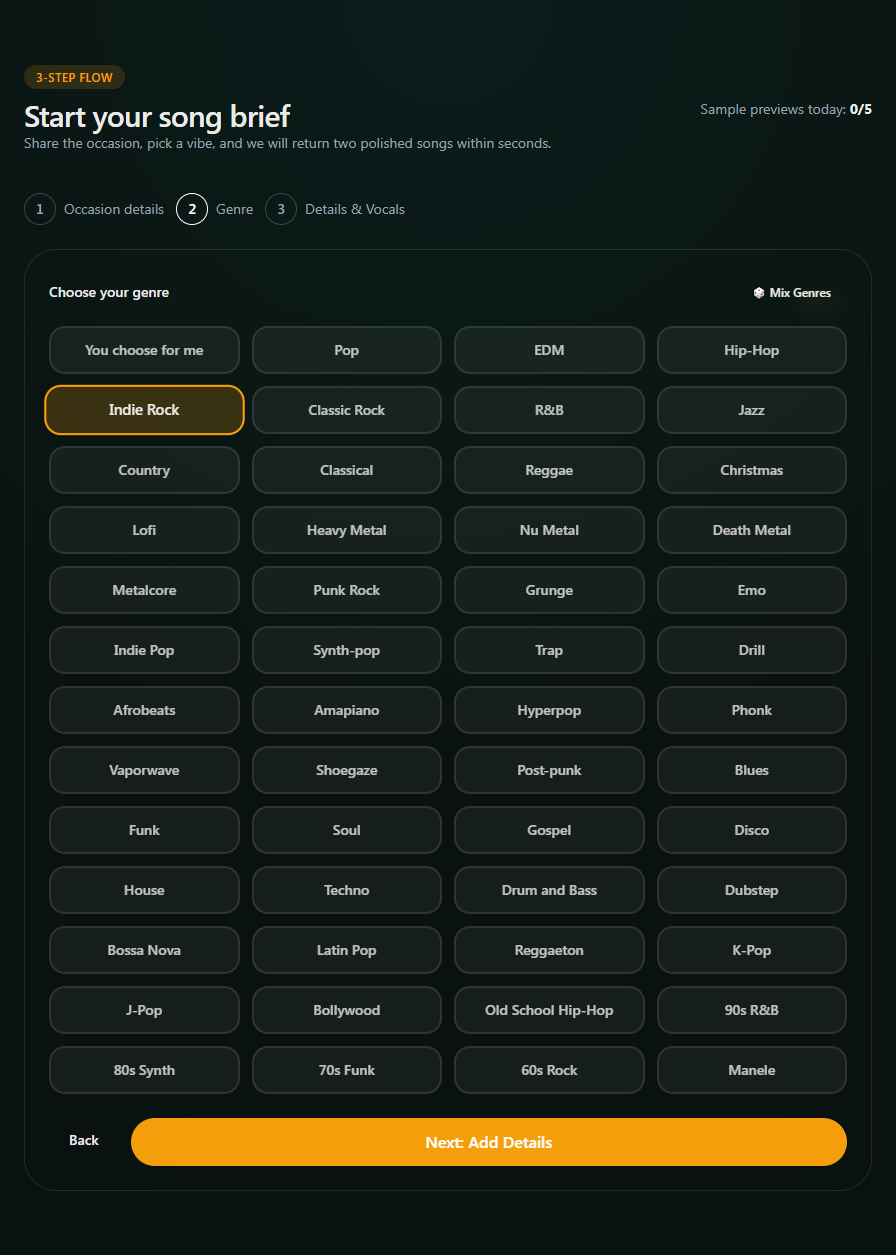
Task: Click the Mix Genres dice icon
Action: pos(759,293)
